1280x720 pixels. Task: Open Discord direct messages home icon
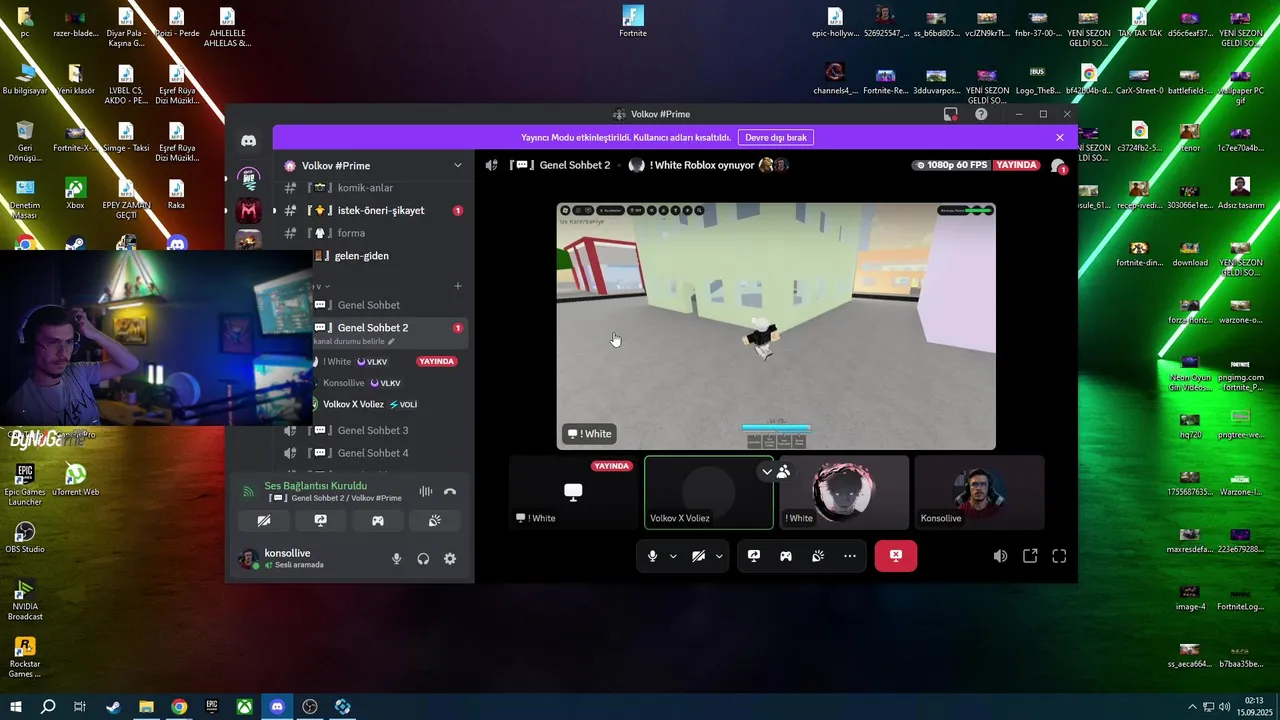248,141
